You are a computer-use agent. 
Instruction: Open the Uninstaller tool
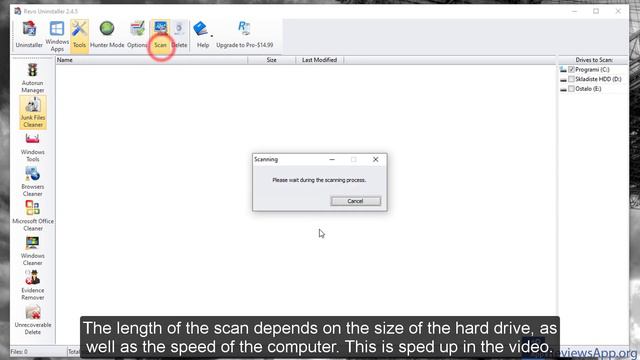pos(29,36)
